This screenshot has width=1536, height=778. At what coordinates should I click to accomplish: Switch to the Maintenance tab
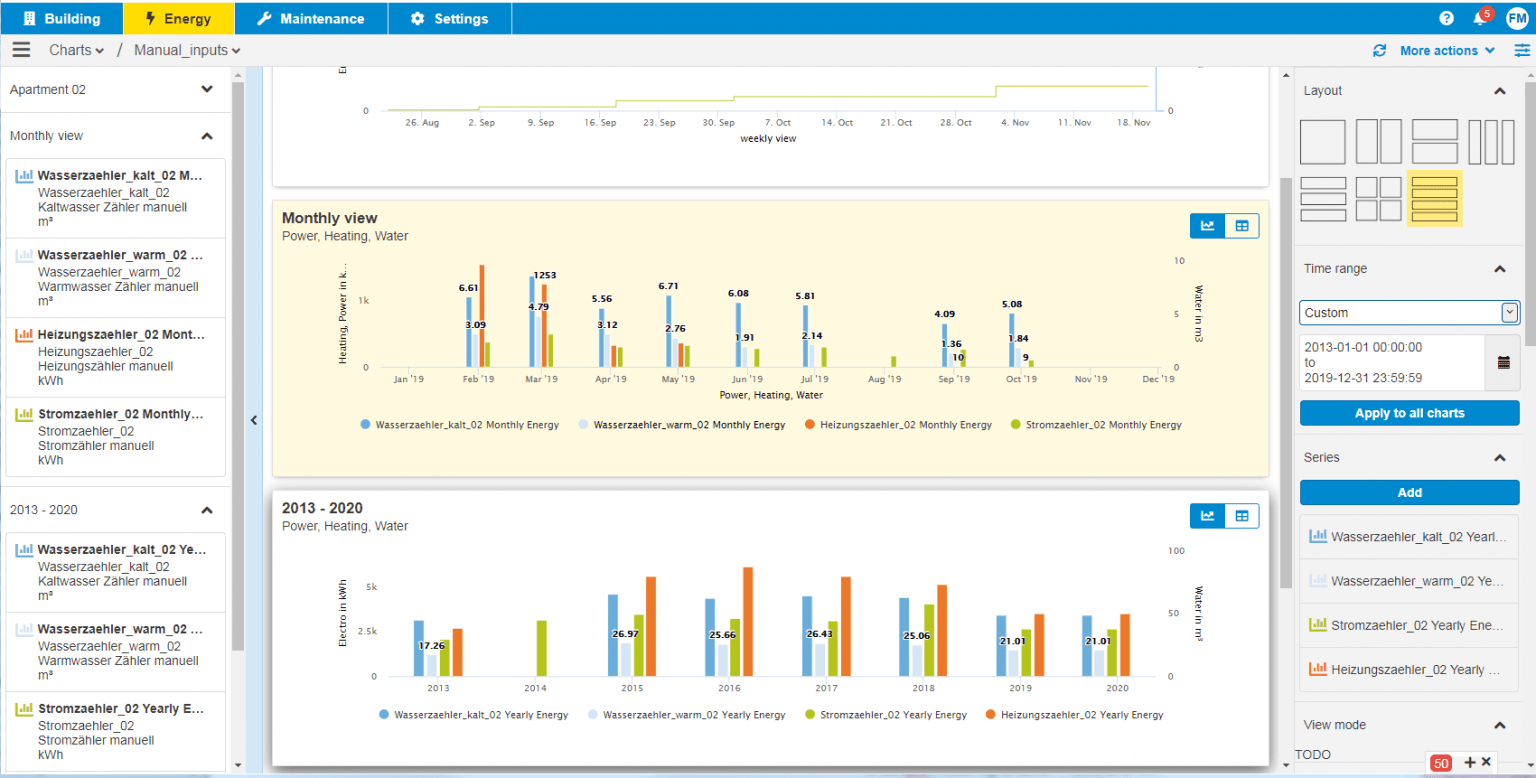pyautogui.click(x=310, y=17)
